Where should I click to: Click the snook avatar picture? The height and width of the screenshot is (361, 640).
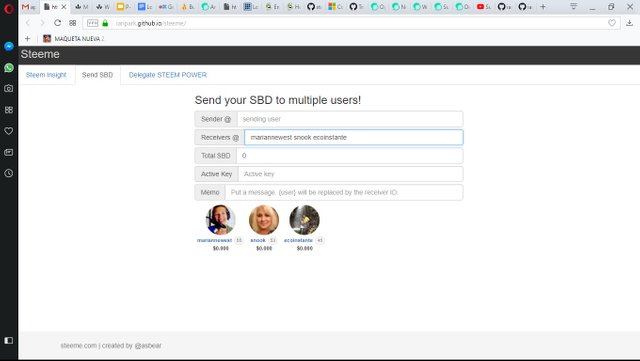[x=264, y=220]
